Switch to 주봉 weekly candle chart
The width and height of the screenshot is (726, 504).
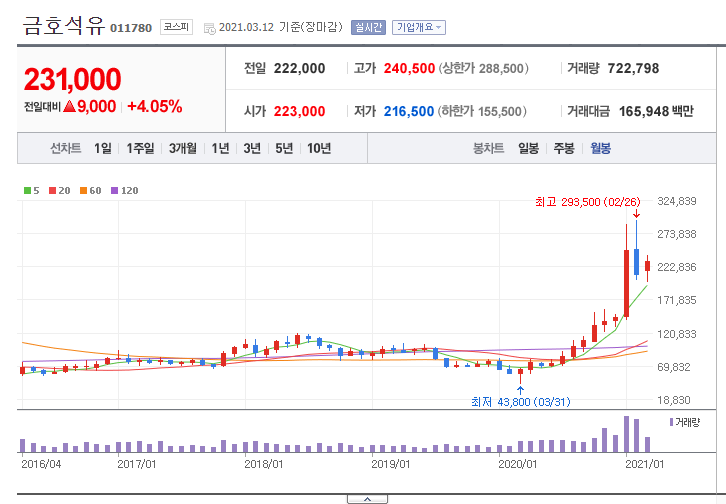(x=564, y=149)
